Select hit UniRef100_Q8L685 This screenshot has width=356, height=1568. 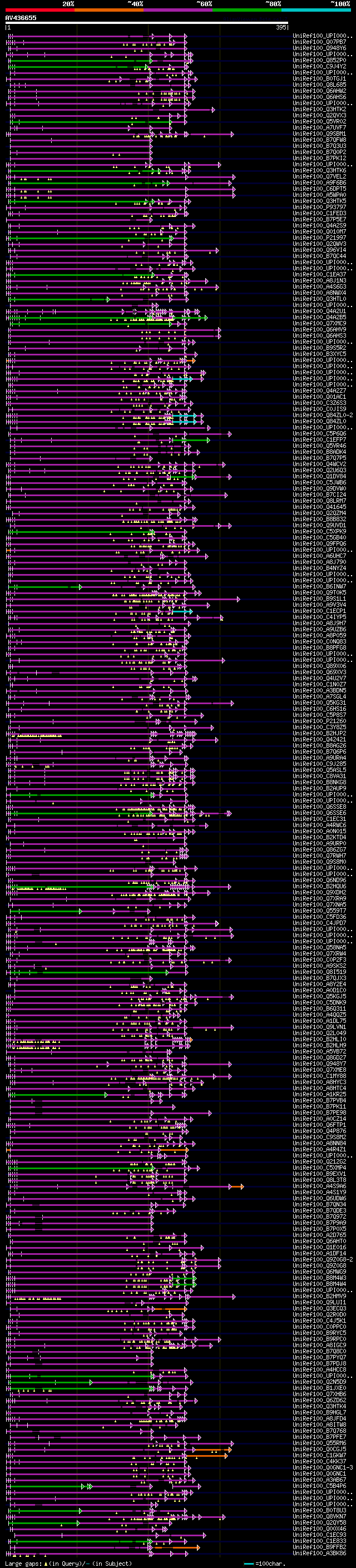tap(319, 85)
